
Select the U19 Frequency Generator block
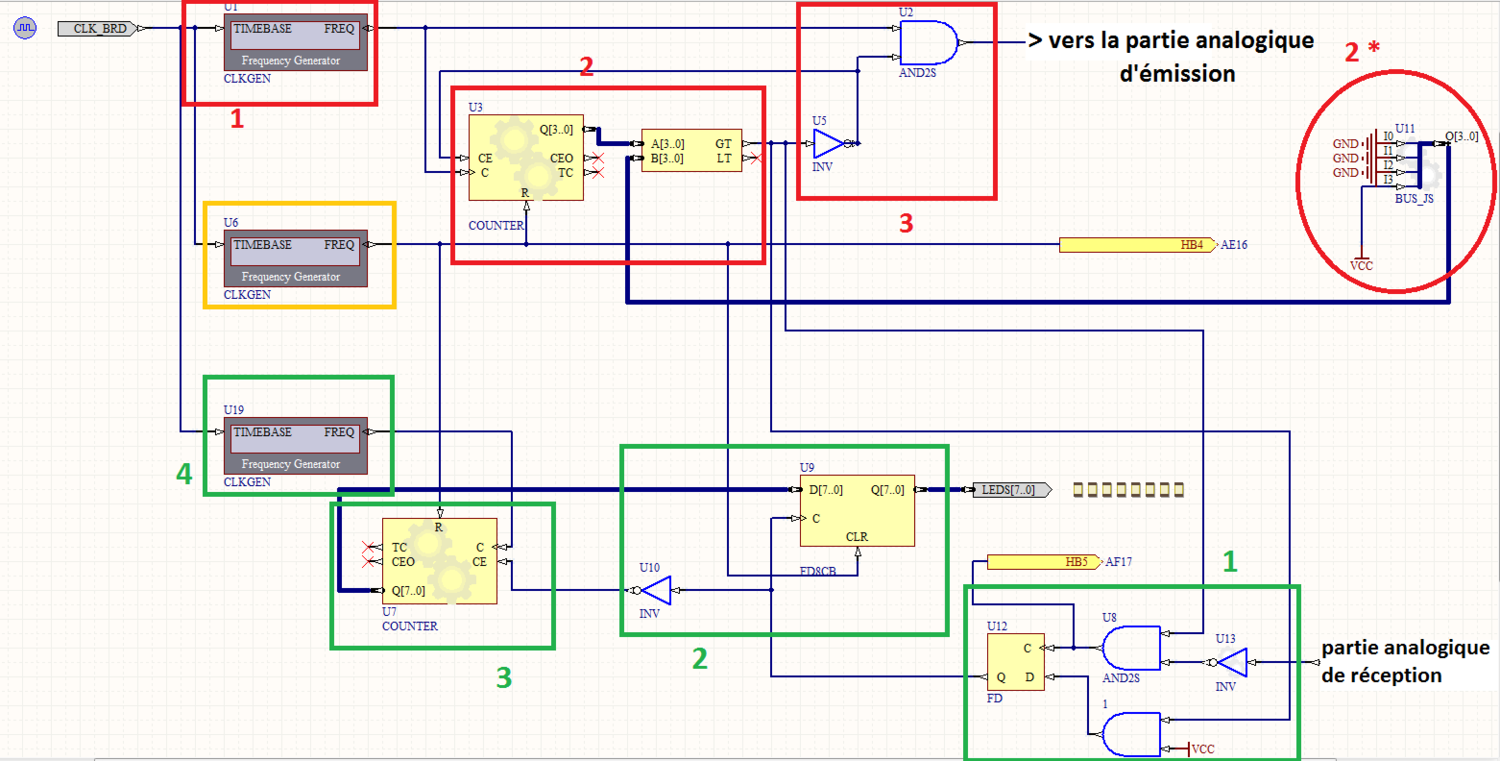click(295, 449)
